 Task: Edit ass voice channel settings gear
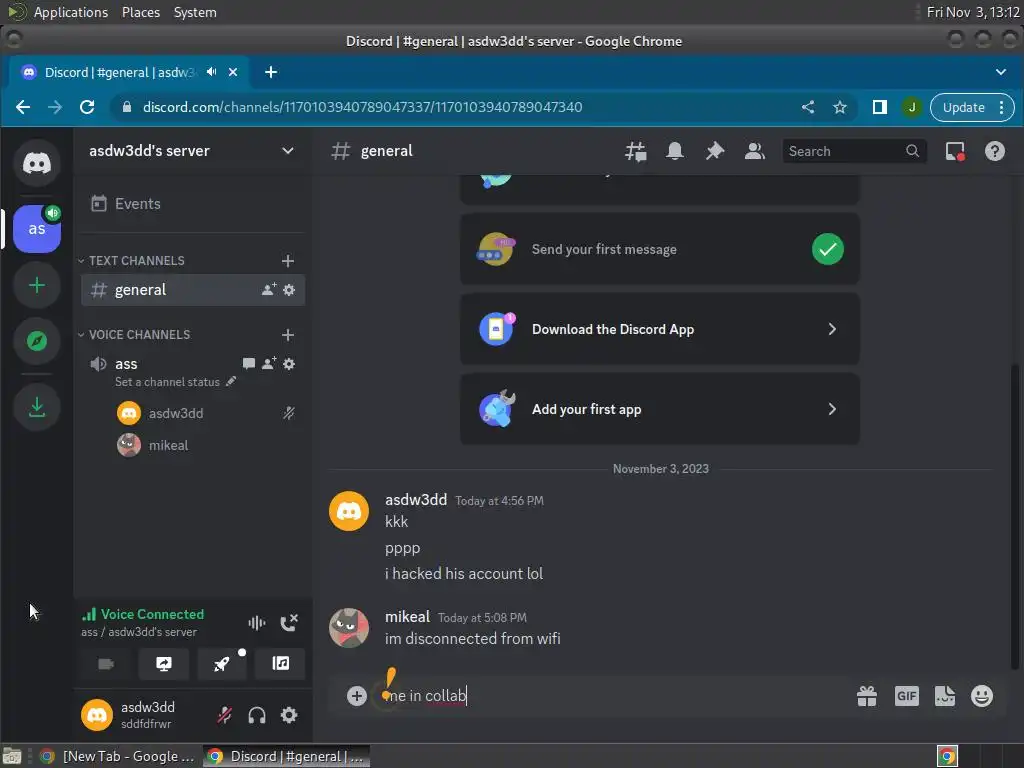(289, 364)
